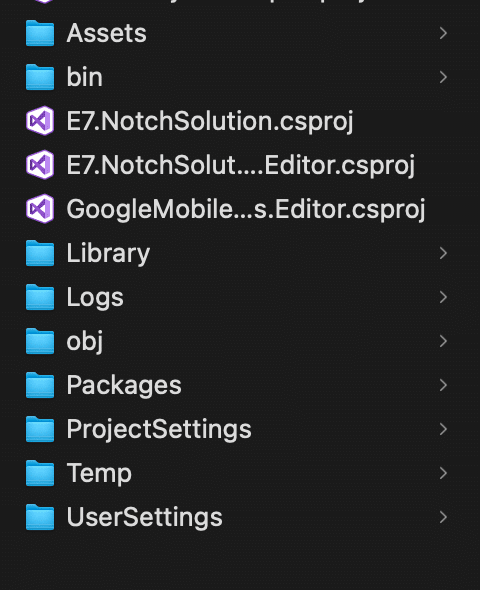Select the E7.NotchSolution.csproj file name
Screen dimensions: 480x590
point(210,122)
